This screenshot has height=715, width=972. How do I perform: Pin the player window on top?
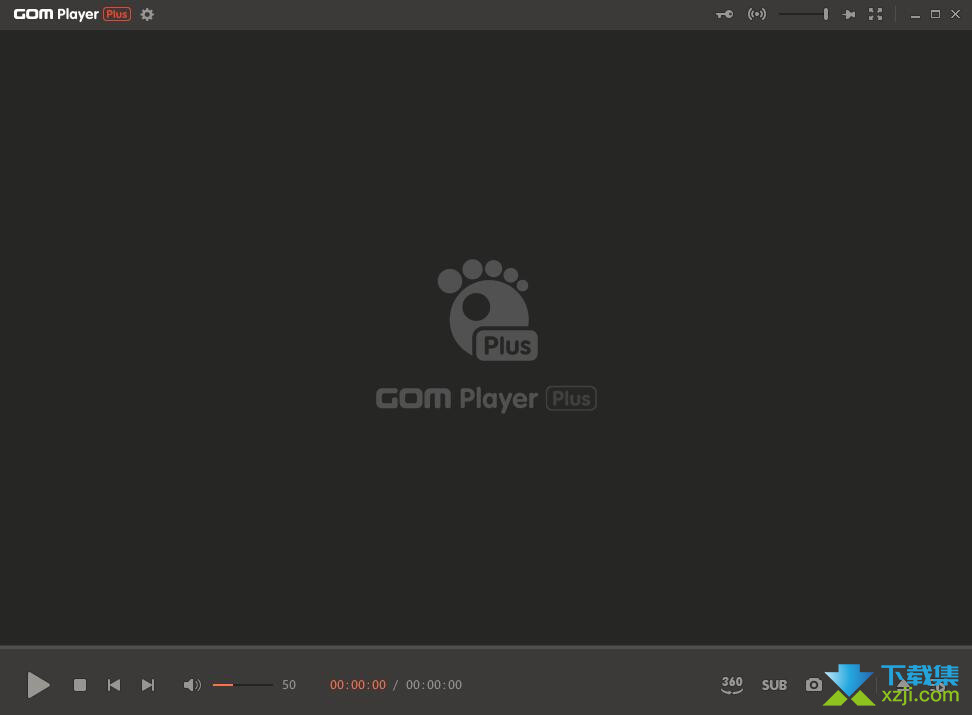coord(849,14)
